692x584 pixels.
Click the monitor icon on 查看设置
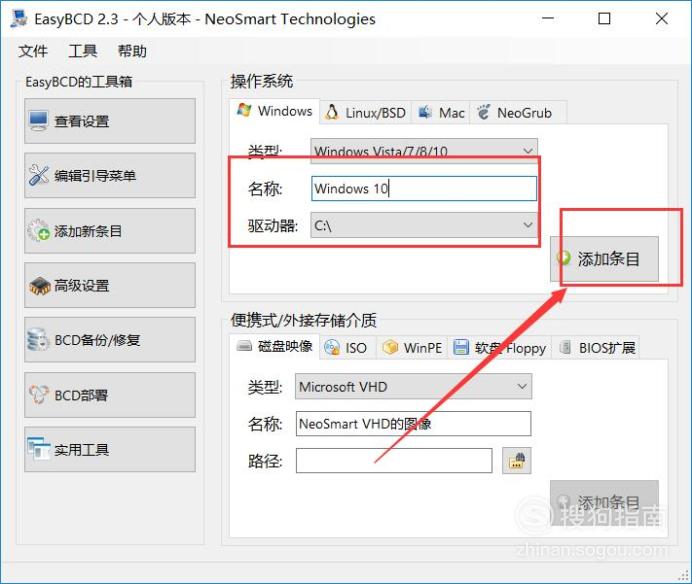(x=38, y=121)
